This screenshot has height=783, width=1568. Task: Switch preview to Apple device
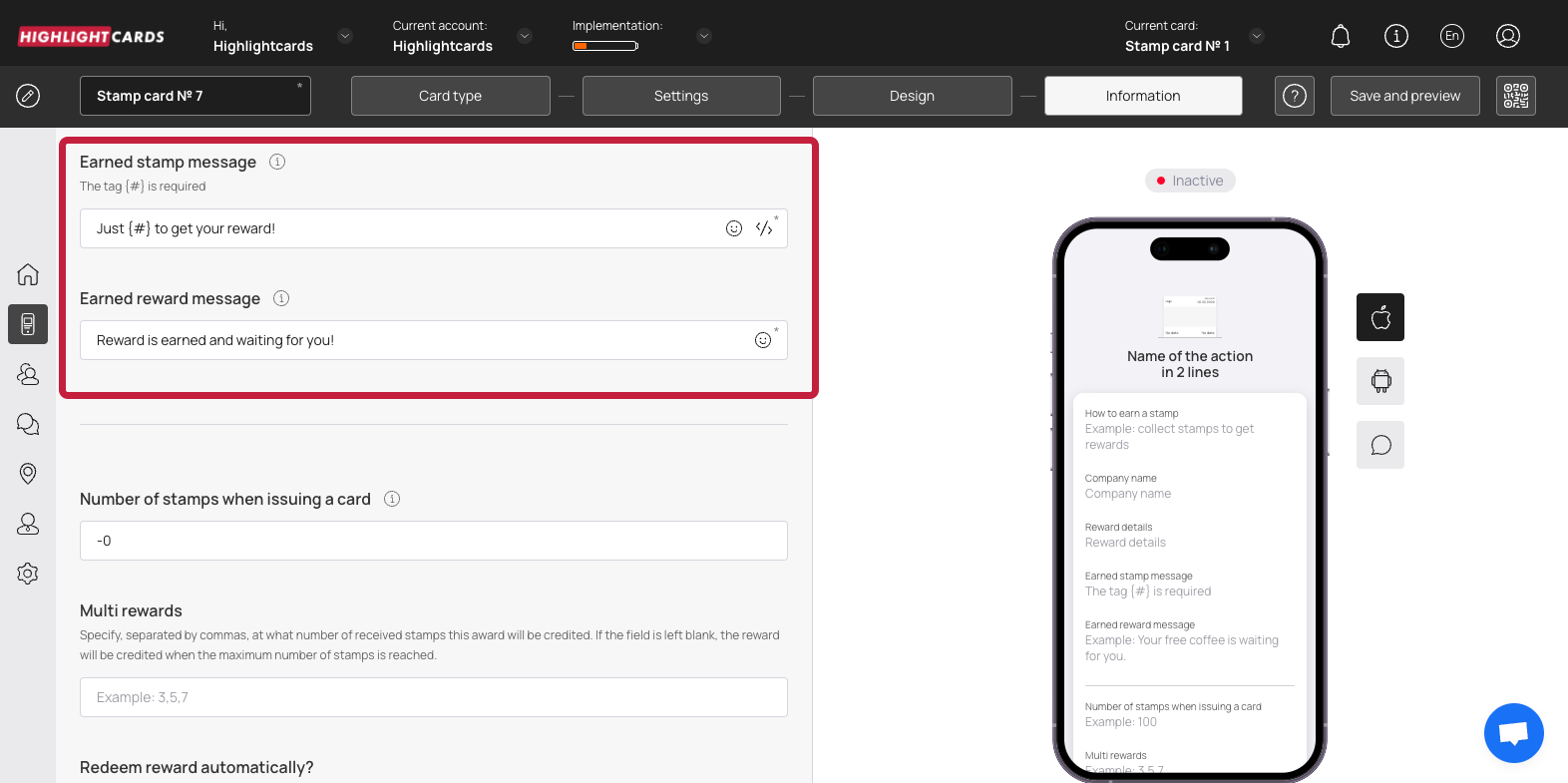click(x=1380, y=317)
